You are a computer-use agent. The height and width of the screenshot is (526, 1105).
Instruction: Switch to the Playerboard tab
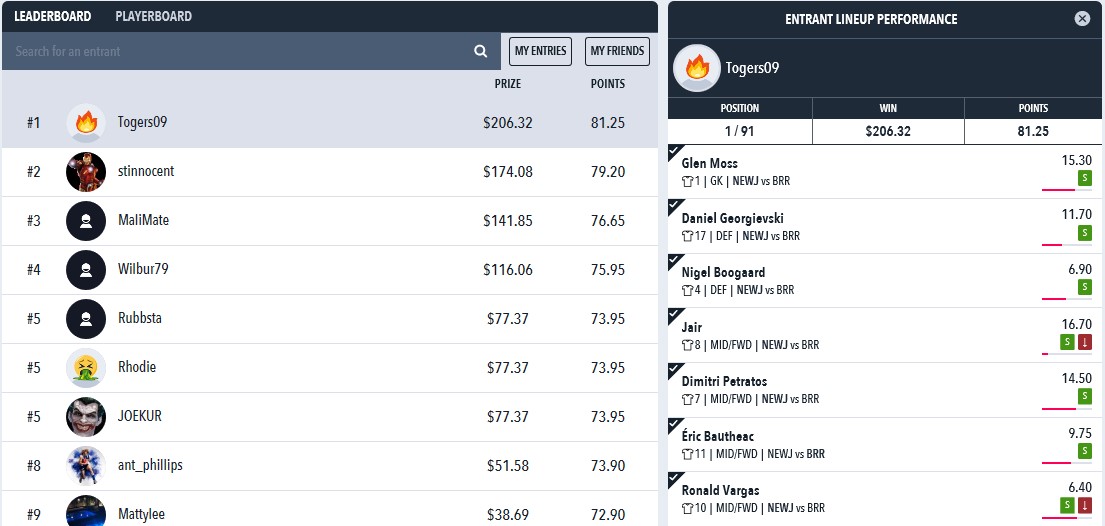[154, 16]
